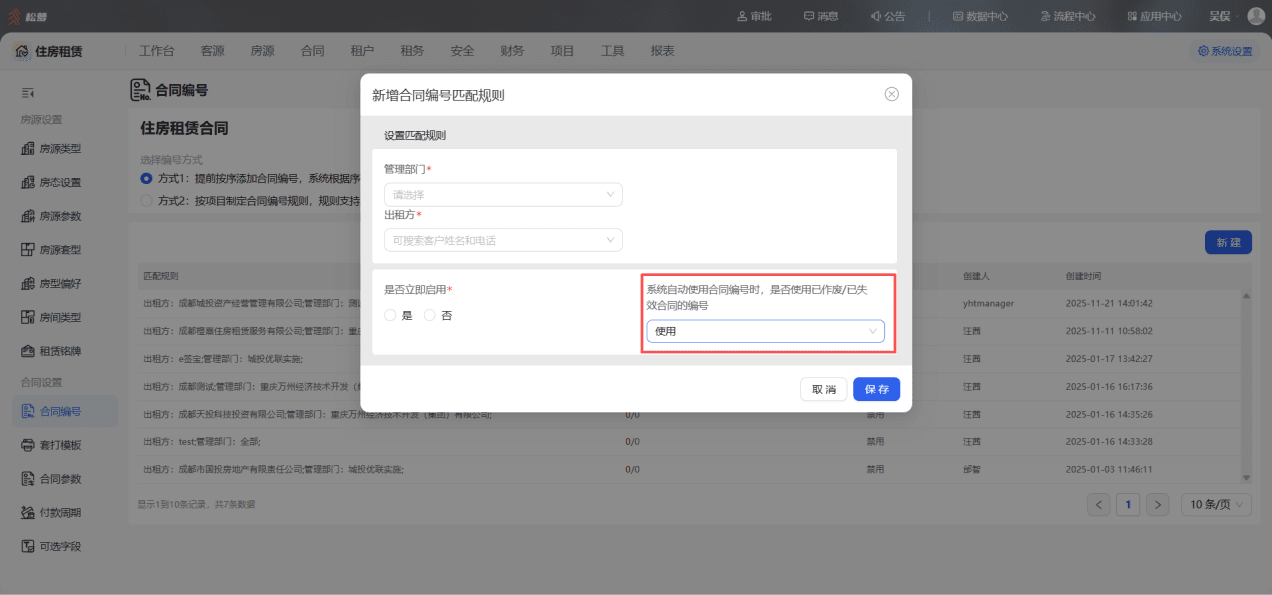Click the 住房租赁 home logo
Screen dimensions: 1272x595
[x=49, y=51]
